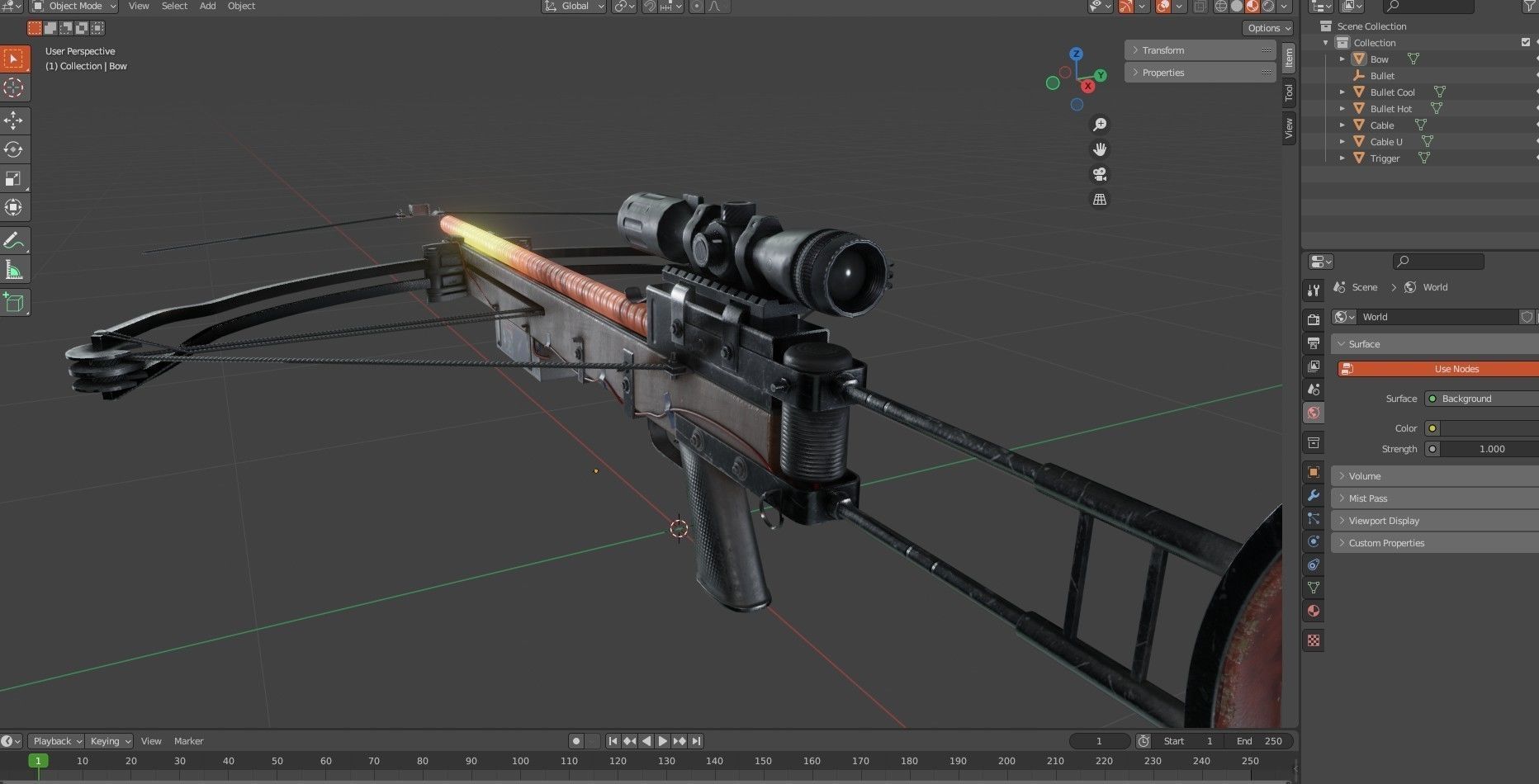Toggle snapping magnet in header
The height and width of the screenshot is (784, 1539).
(650, 6)
